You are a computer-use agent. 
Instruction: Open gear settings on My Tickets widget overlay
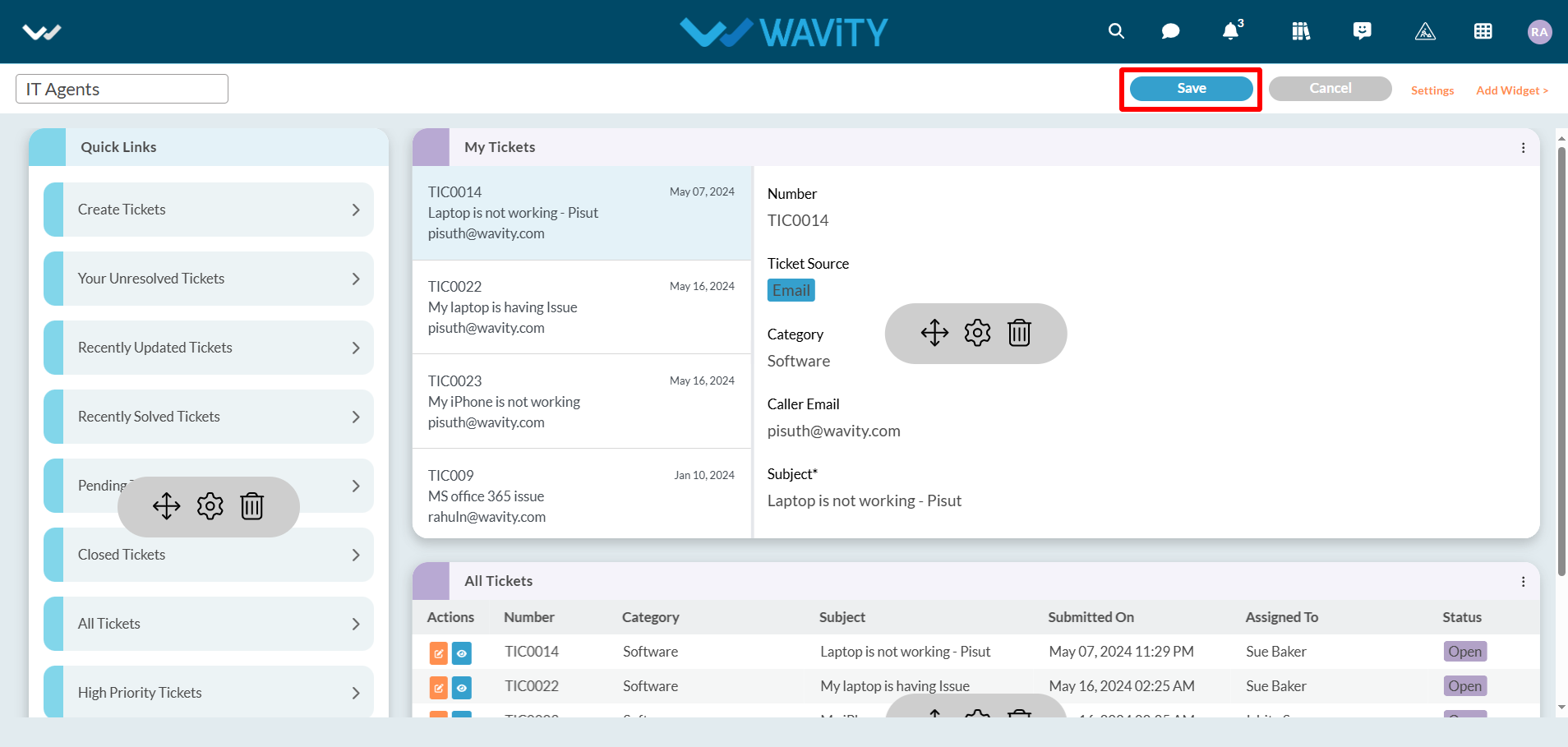click(977, 333)
